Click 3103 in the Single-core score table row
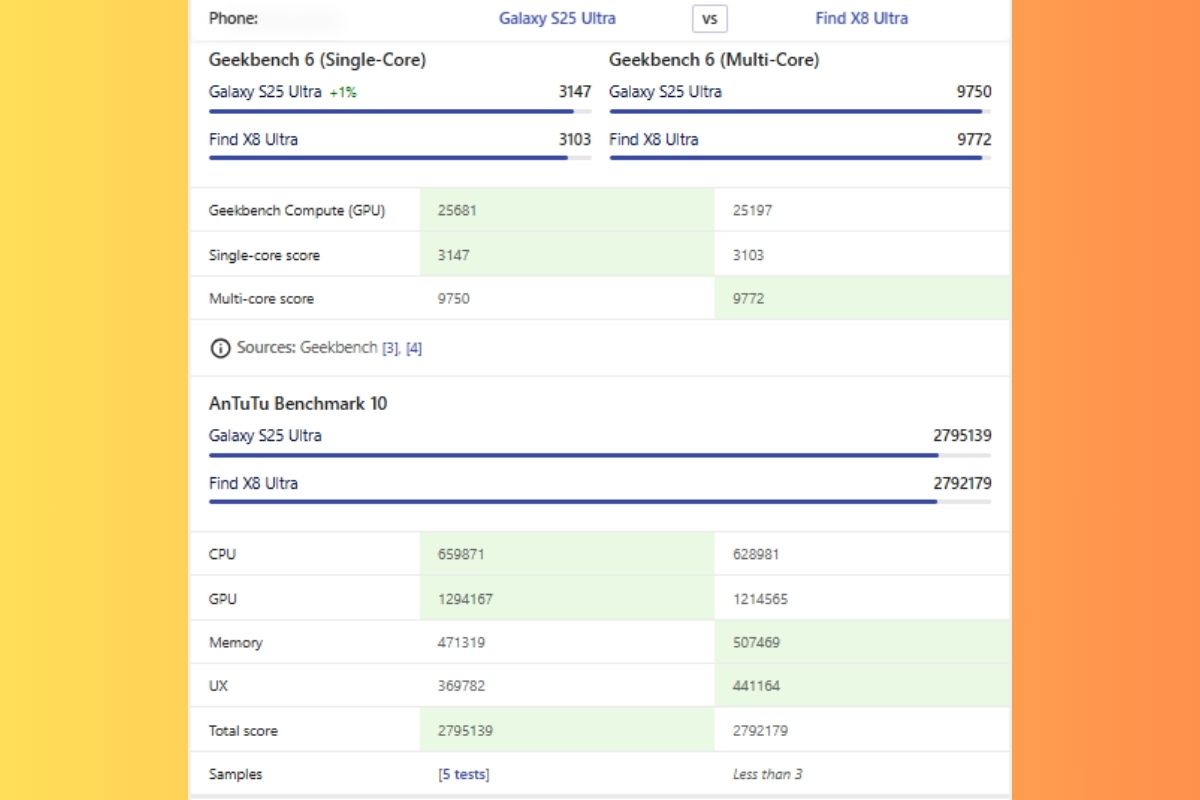This screenshot has height=800, width=1200. coord(748,255)
